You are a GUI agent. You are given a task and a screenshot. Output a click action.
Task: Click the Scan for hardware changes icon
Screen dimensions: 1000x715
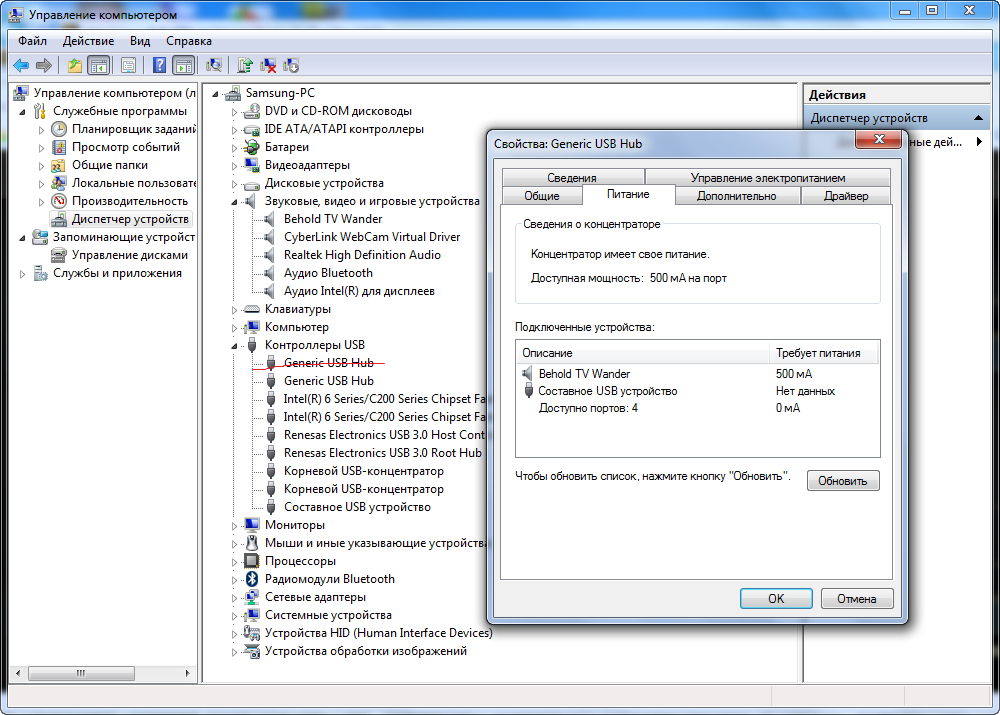click(x=213, y=66)
